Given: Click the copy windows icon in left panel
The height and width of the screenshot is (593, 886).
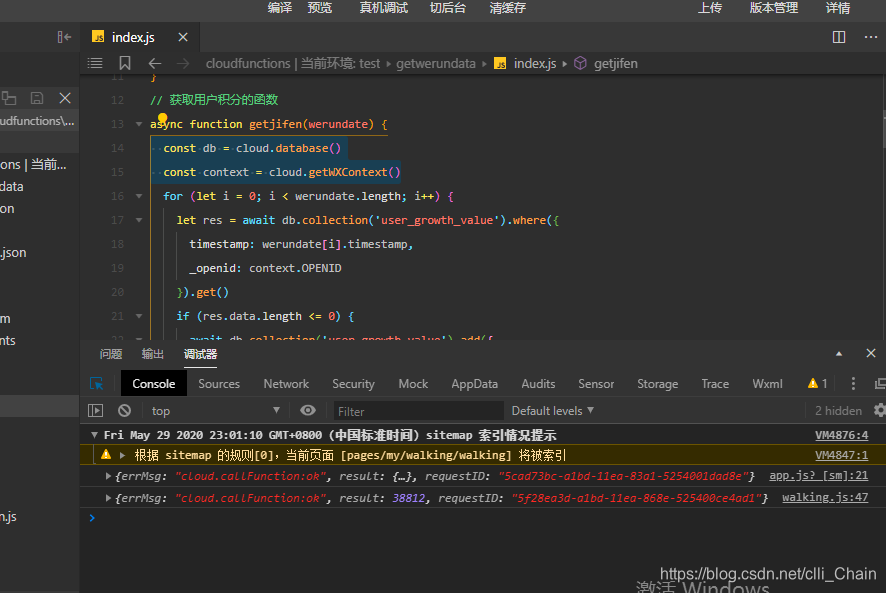Looking at the screenshot, I should tap(8, 98).
